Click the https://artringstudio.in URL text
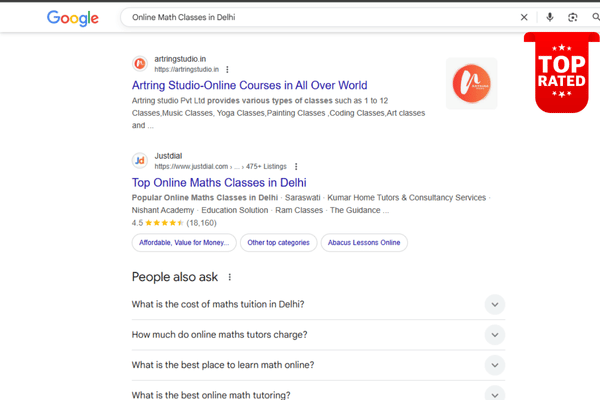This screenshot has width=600, height=400. coord(187,69)
